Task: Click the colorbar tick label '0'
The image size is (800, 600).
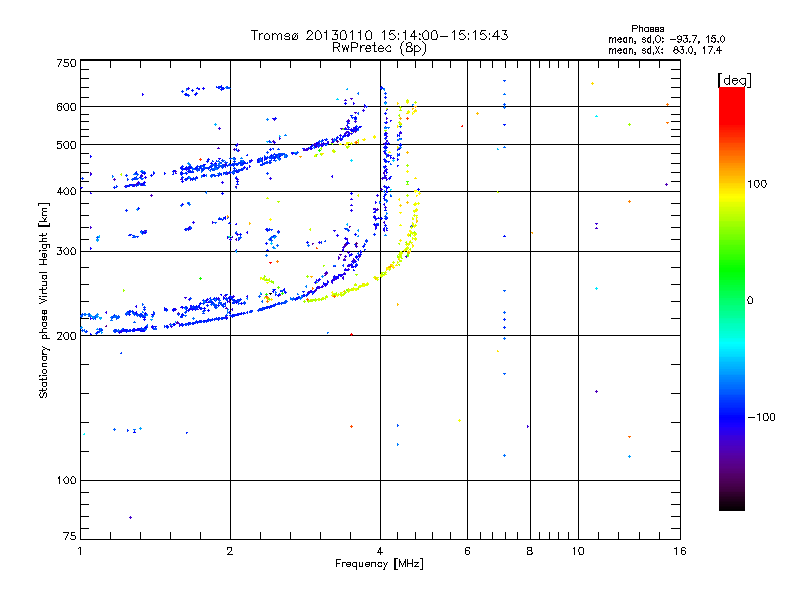Action: pos(750,301)
